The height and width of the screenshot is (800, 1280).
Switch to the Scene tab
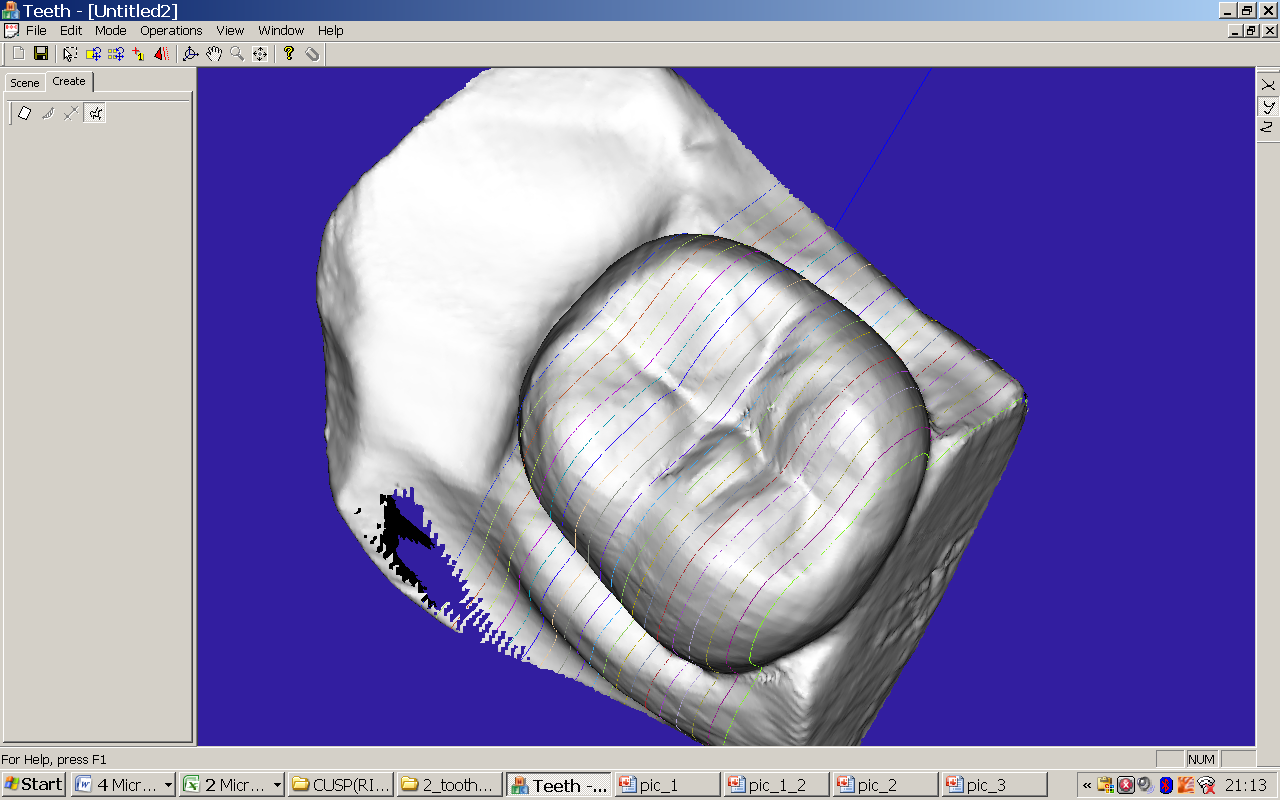point(25,83)
